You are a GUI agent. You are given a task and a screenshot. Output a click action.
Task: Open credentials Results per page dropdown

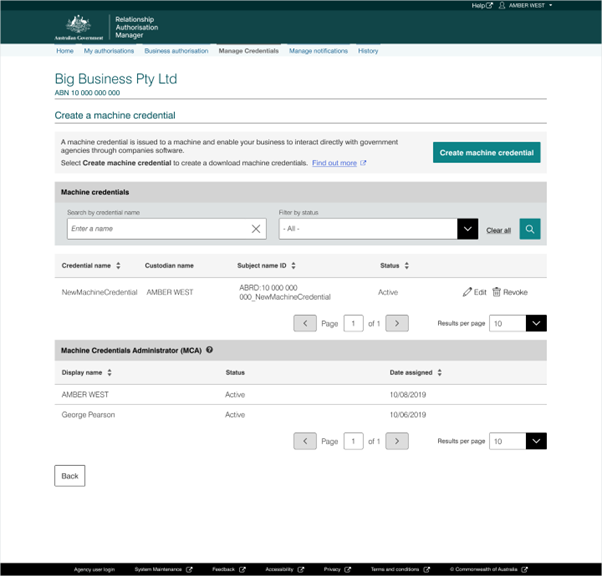[518, 323]
